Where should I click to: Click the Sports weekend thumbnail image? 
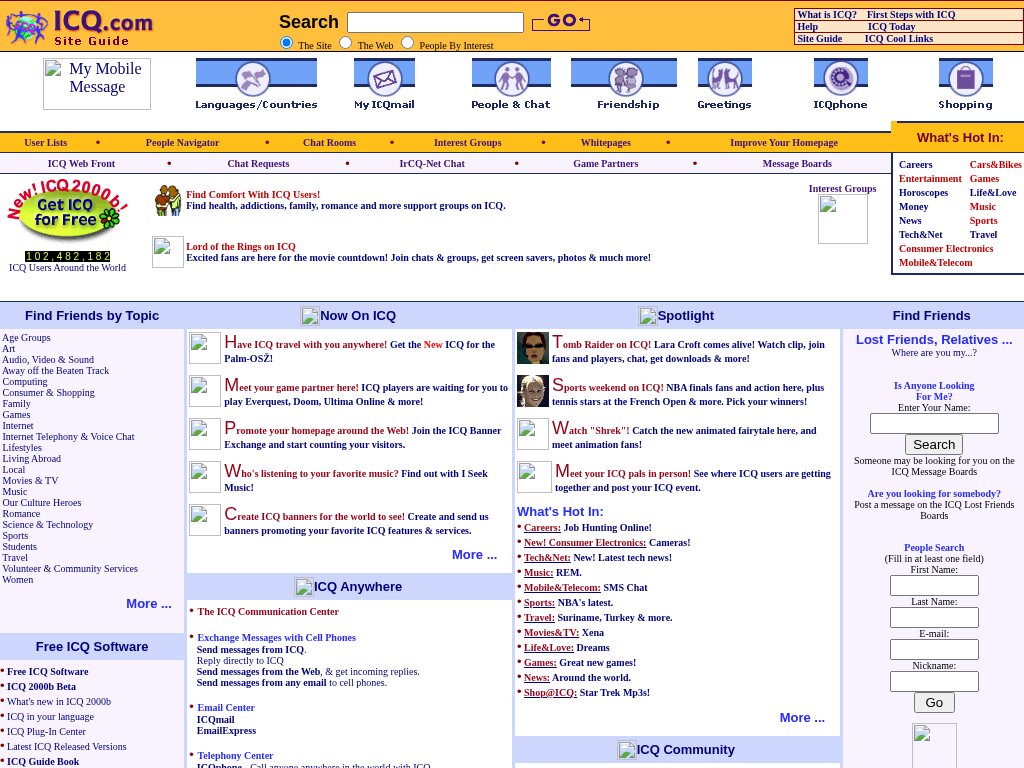click(533, 391)
